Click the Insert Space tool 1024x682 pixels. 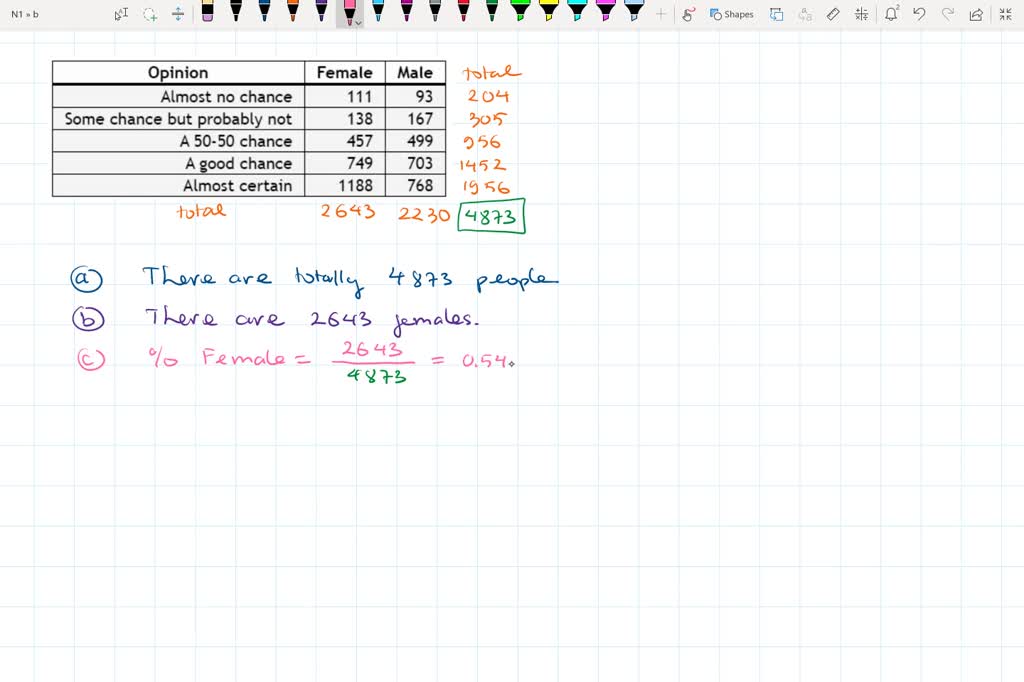(178, 14)
